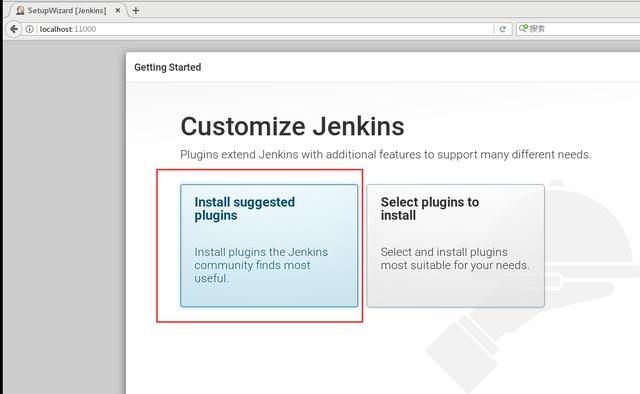Screen dimensions: 640x394
Task: Click Install suggested plugins card
Action: point(269,245)
